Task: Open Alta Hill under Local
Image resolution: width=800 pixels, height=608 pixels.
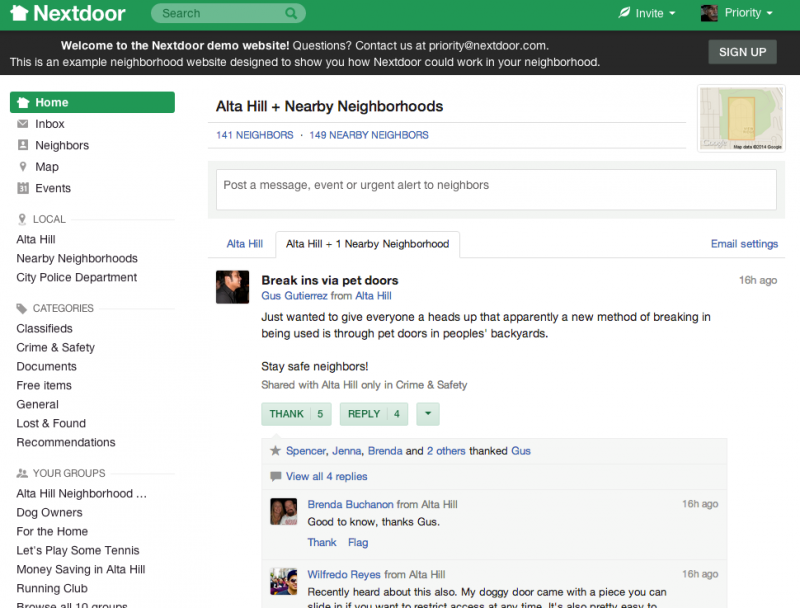Action: click(x=36, y=239)
